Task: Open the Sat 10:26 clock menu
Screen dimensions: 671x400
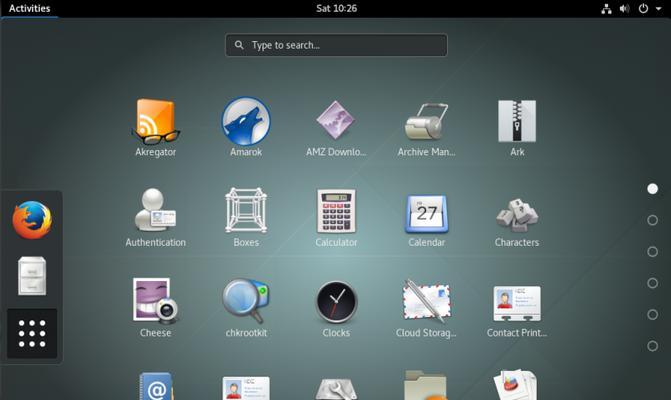Action: 336,8
